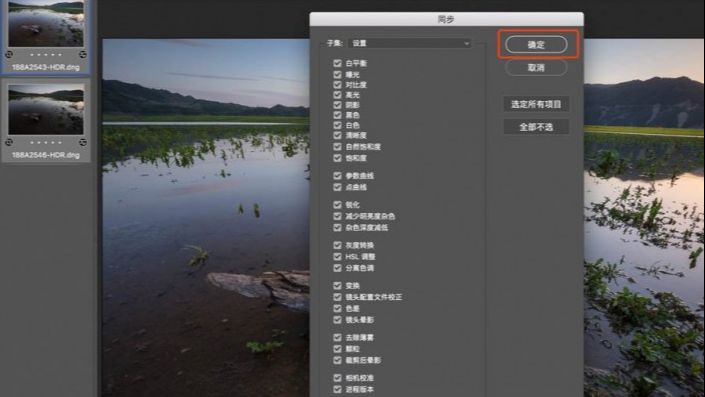
Task: Uncheck the 分离色调 (Split Toning) checkbox
Action: pos(338,268)
